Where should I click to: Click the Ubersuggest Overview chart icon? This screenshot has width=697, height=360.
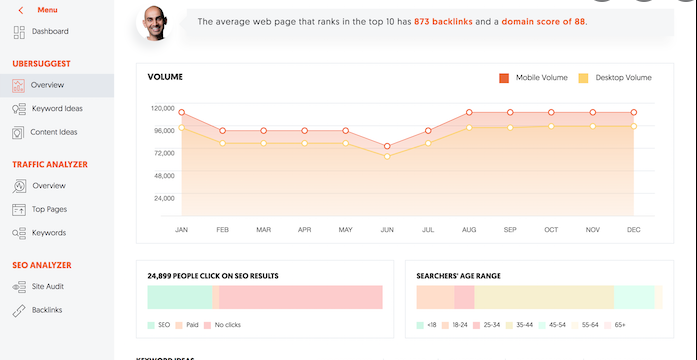click(x=19, y=85)
